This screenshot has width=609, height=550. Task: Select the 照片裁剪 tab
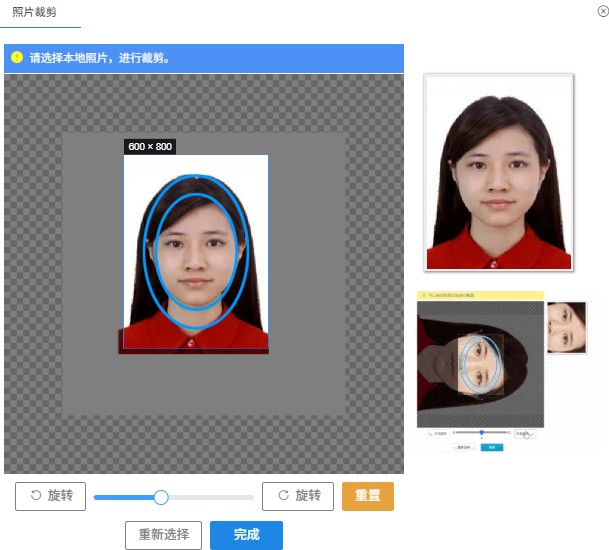click(34, 11)
